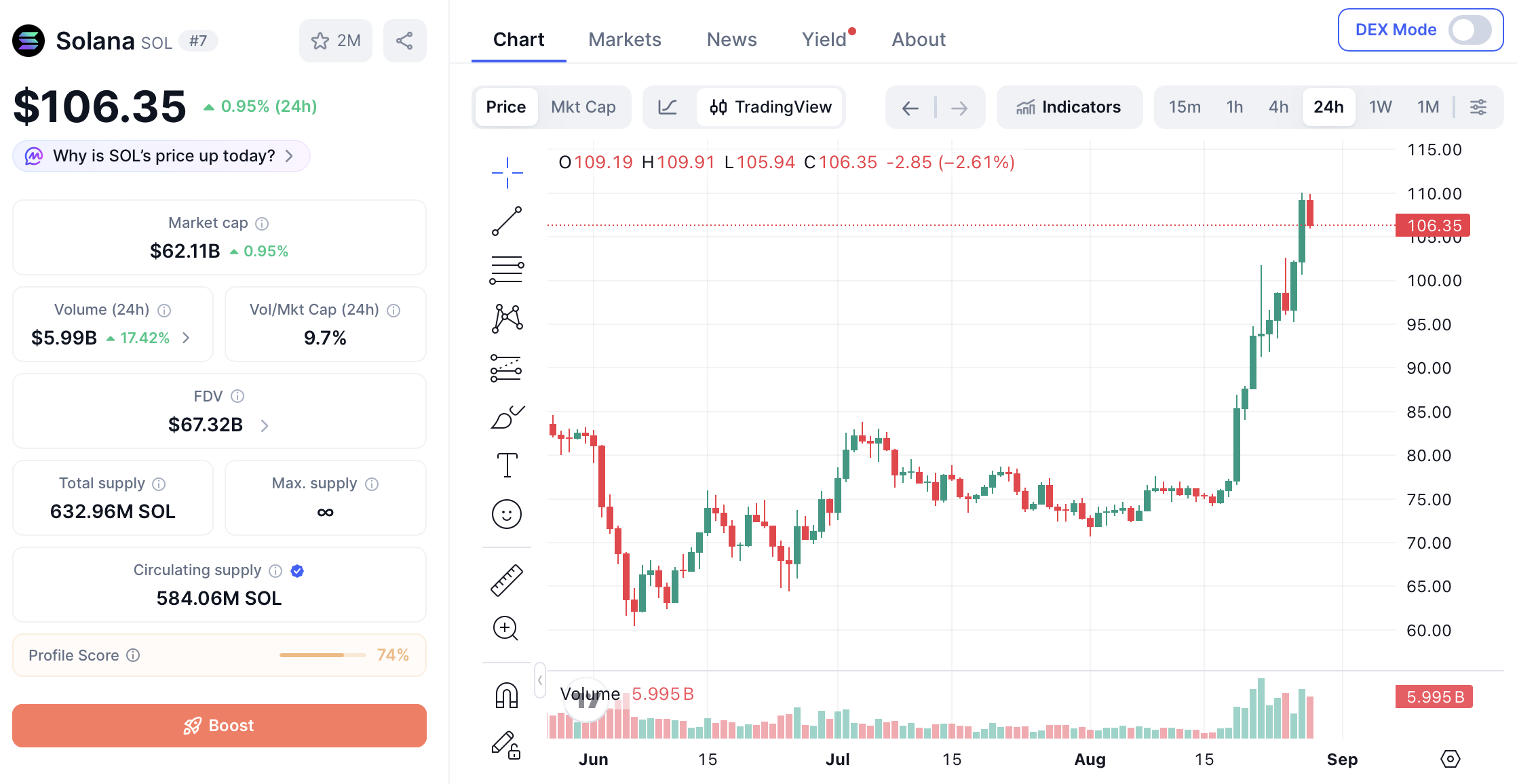Select the trend line drawing tool

507,221
